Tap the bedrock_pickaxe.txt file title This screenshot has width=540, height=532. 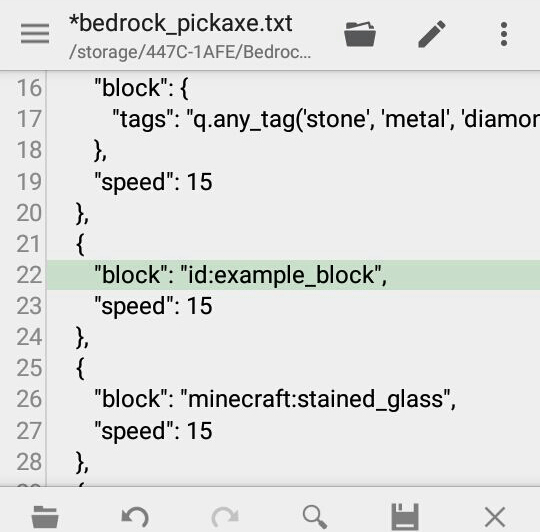(x=181, y=24)
